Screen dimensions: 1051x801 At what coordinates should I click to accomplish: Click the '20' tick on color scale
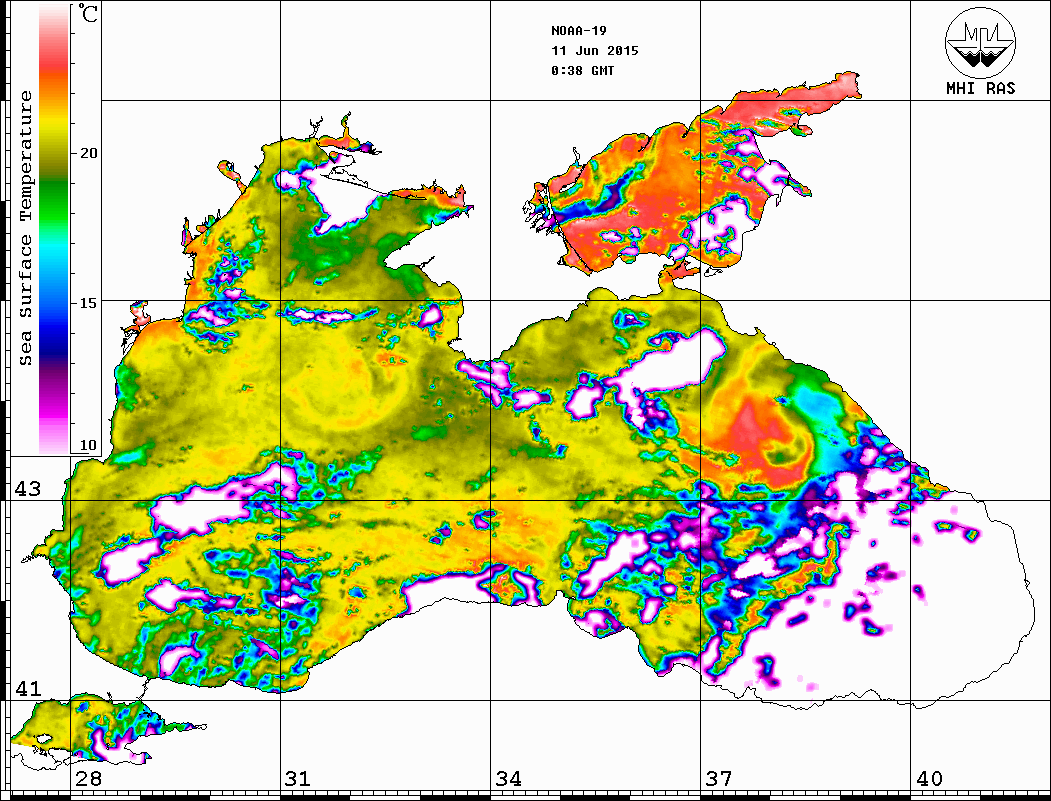[x=88, y=153]
